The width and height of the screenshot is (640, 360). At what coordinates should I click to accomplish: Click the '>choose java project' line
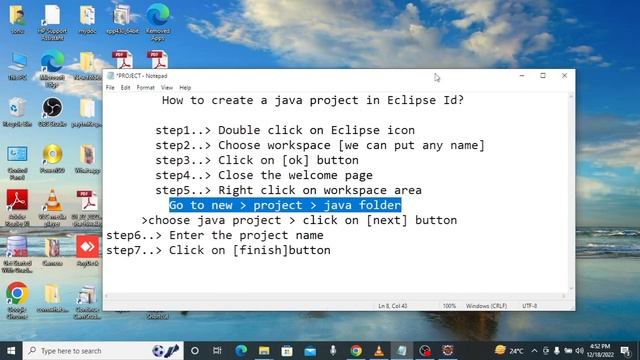click(x=299, y=220)
